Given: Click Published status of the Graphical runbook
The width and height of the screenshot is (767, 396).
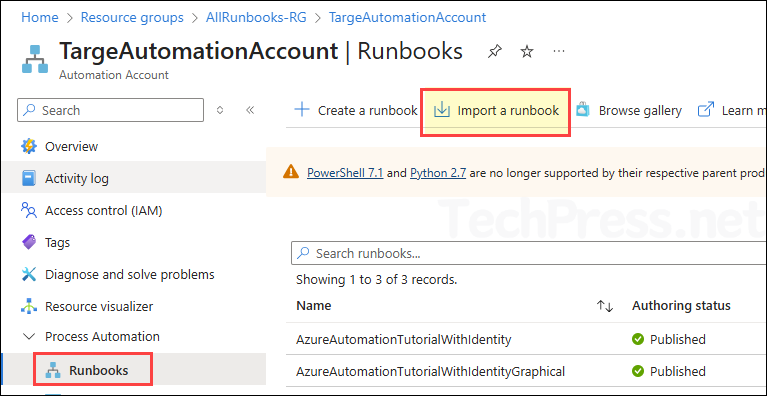Looking at the screenshot, I should [677, 371].
